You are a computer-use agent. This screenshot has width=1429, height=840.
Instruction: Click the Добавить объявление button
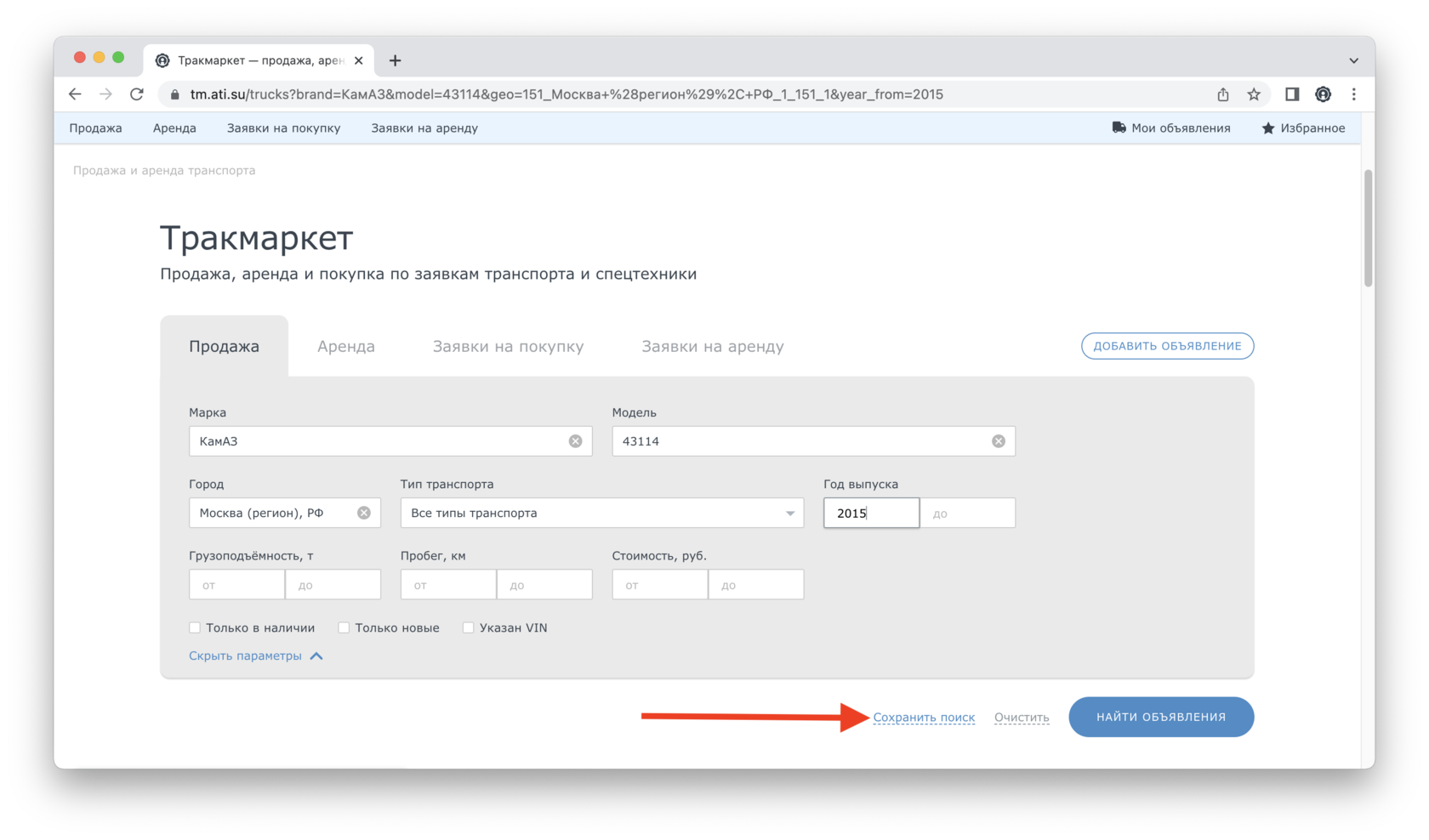1167,346
